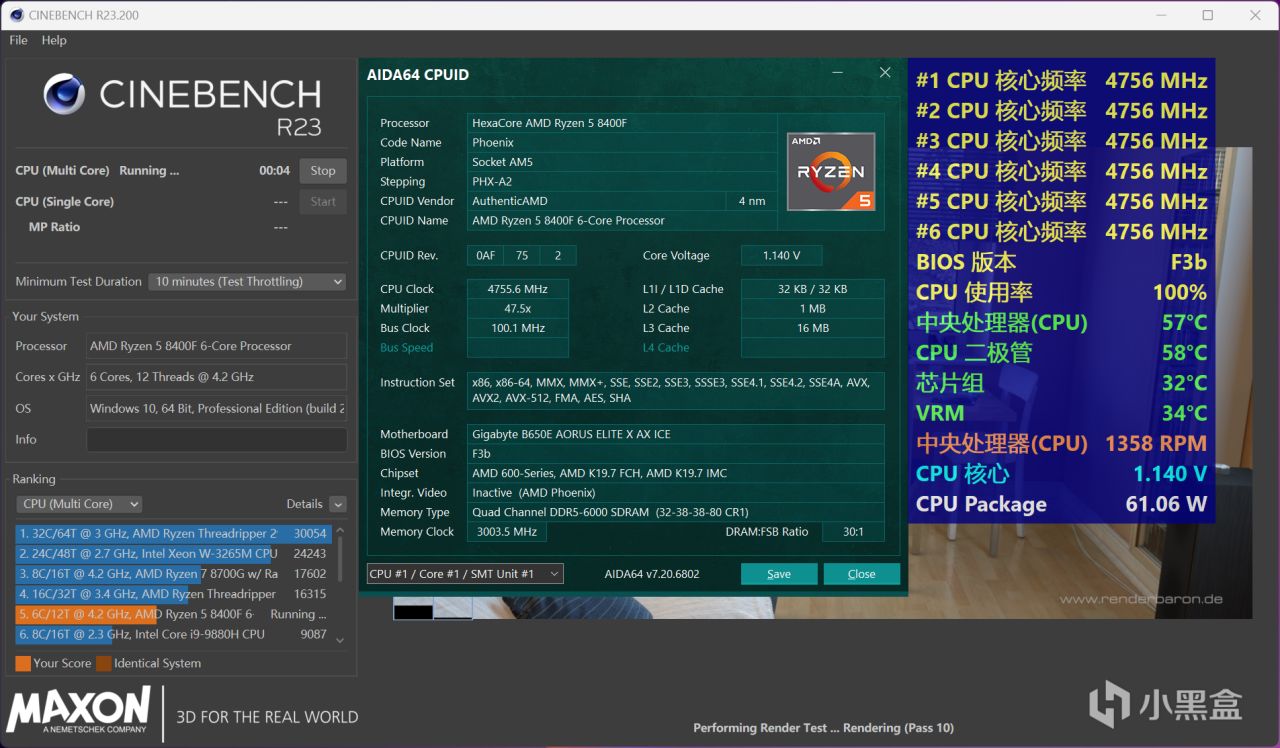Open the Minimum Test Duration dropdown
Image resolution: width=1280 pixels, height=748 pixels.
(x=247, y=282)
